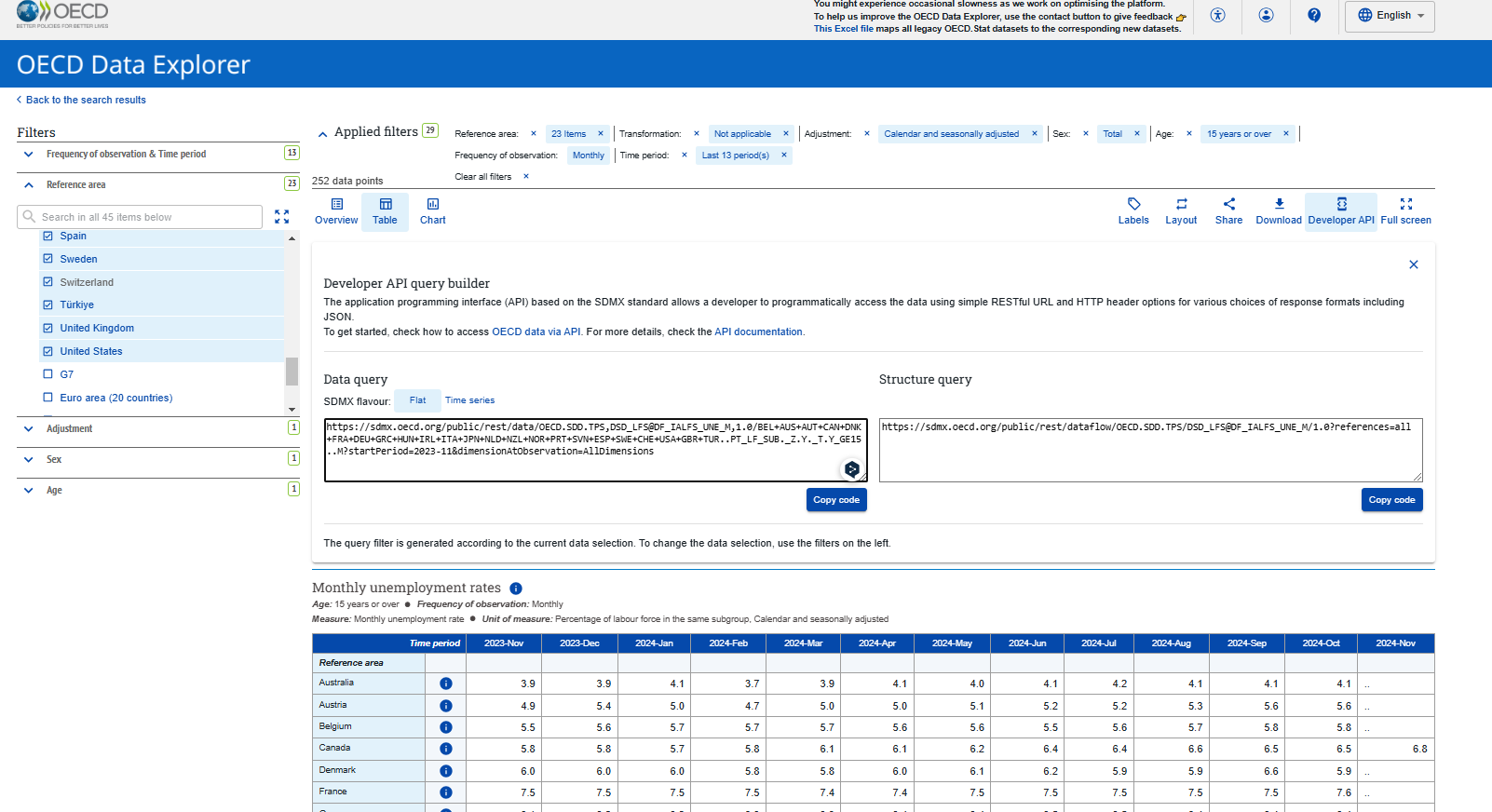
Task: Select the Time series SDMX flavour
Action: pyautogui.click(x=469, y=400)
